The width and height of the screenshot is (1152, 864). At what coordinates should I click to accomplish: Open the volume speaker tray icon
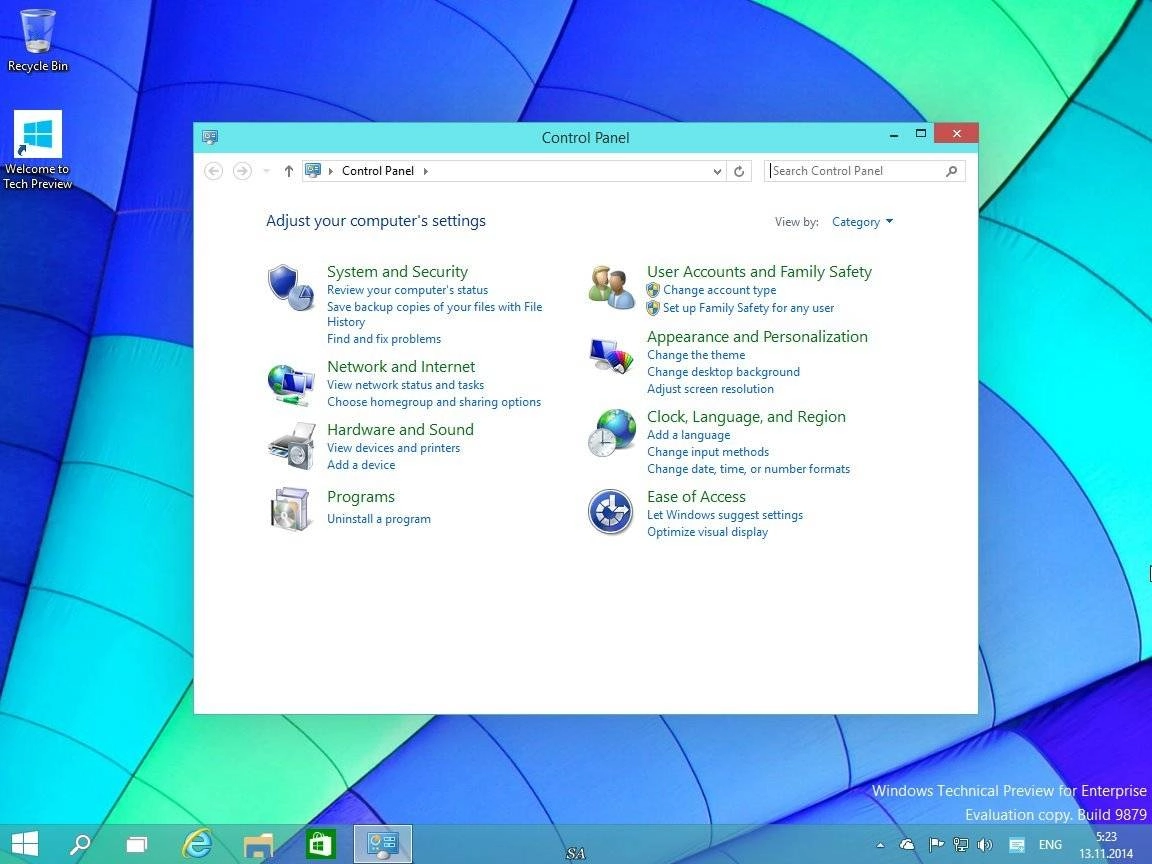click(x=984, y=845)
